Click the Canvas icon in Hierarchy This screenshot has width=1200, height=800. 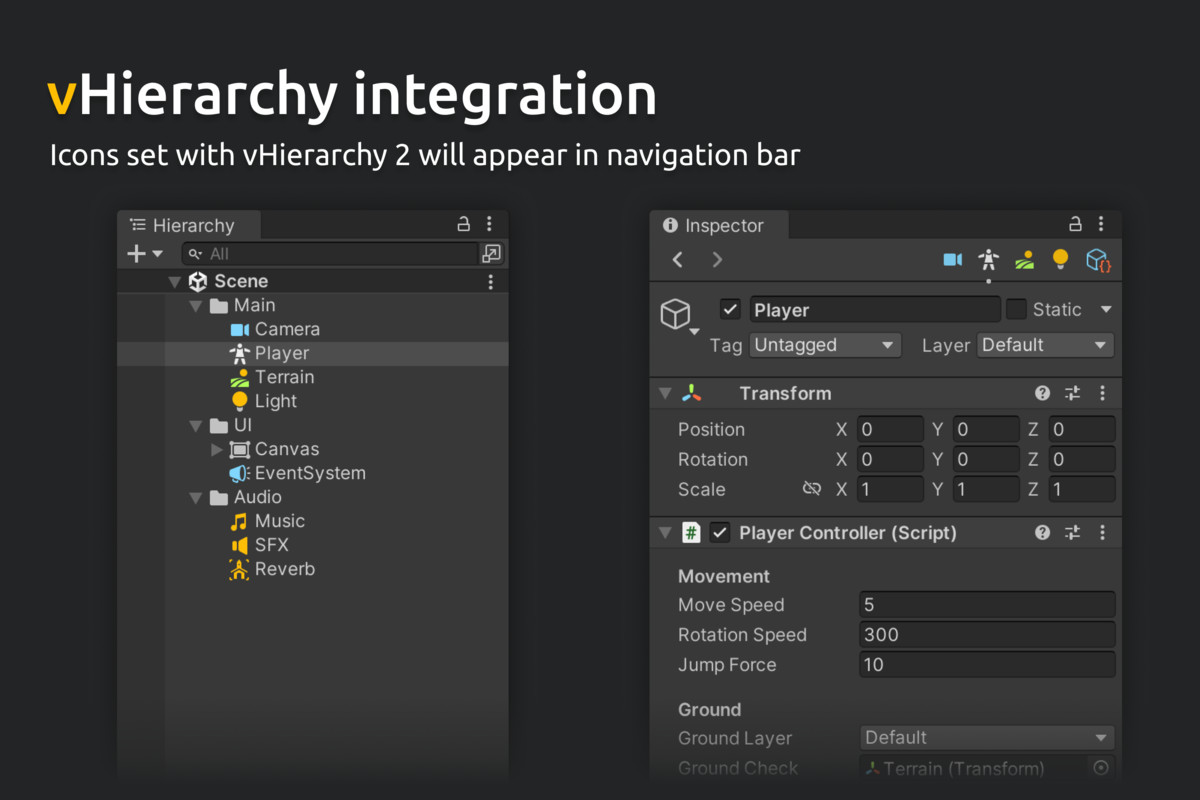239,450
